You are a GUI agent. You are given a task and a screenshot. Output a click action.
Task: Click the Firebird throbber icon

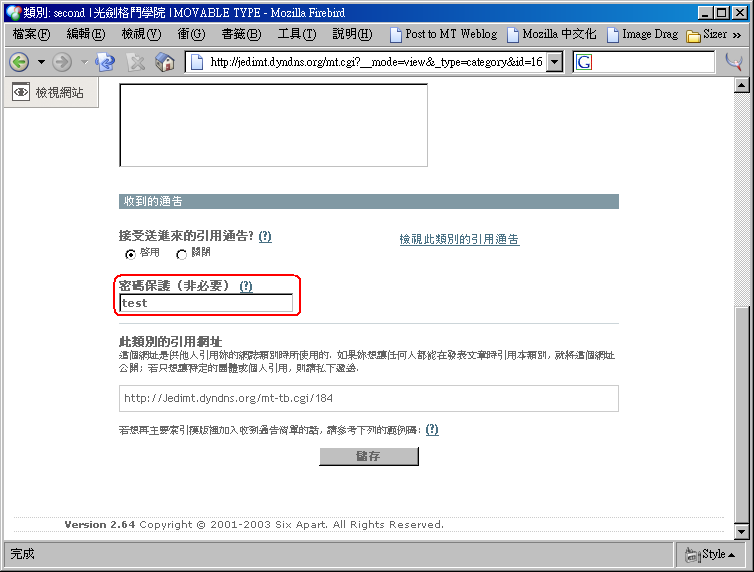coord(734,62)
